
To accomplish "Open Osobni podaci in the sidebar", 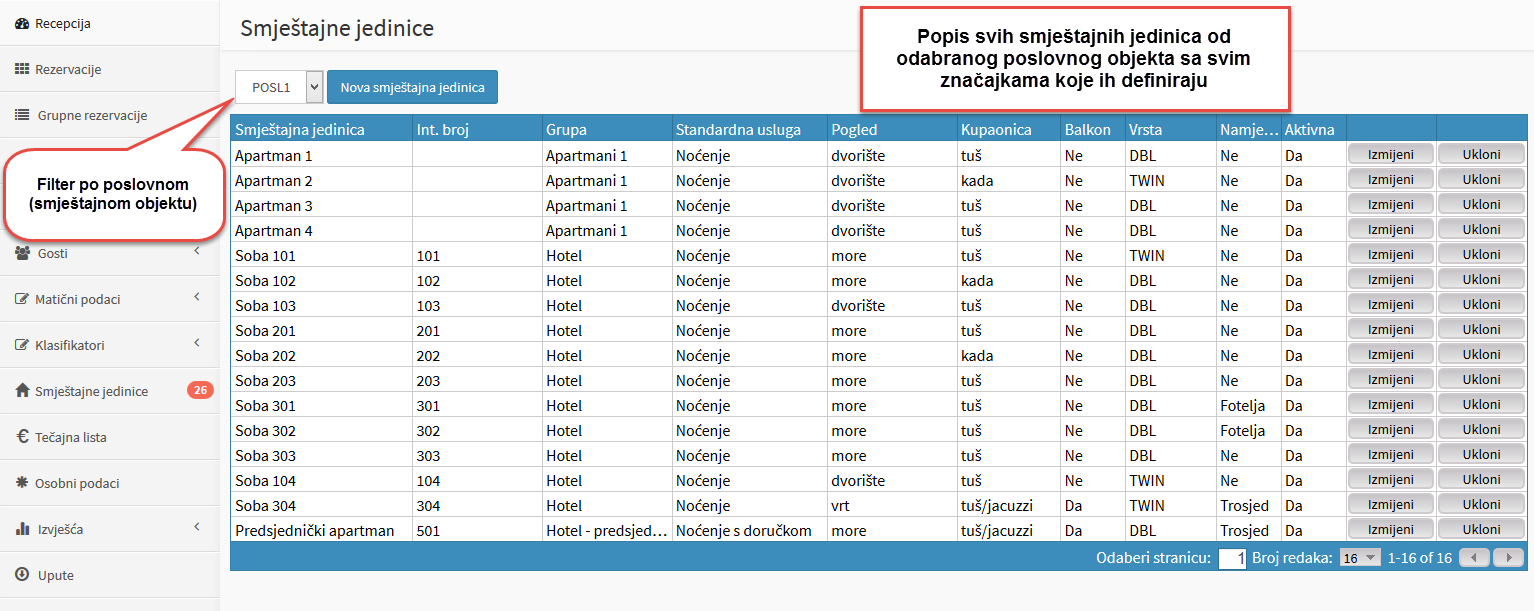I will pyautogui.click(x=109, y=483).
